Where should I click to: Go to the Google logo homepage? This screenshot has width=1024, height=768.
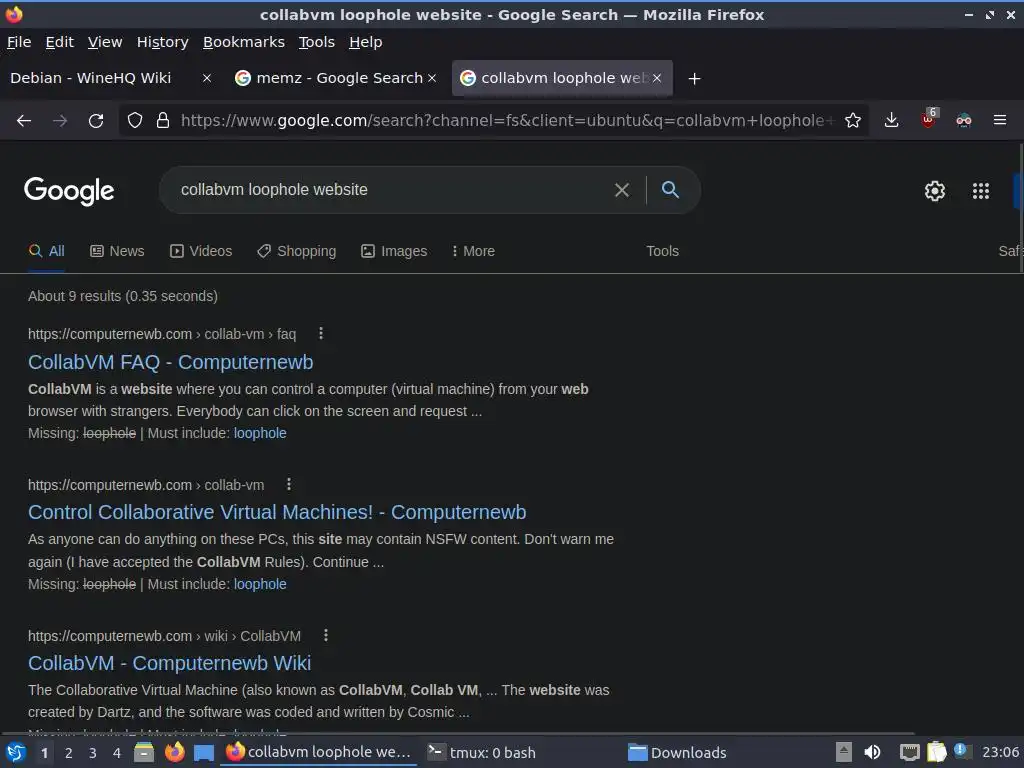click(69, 191)
